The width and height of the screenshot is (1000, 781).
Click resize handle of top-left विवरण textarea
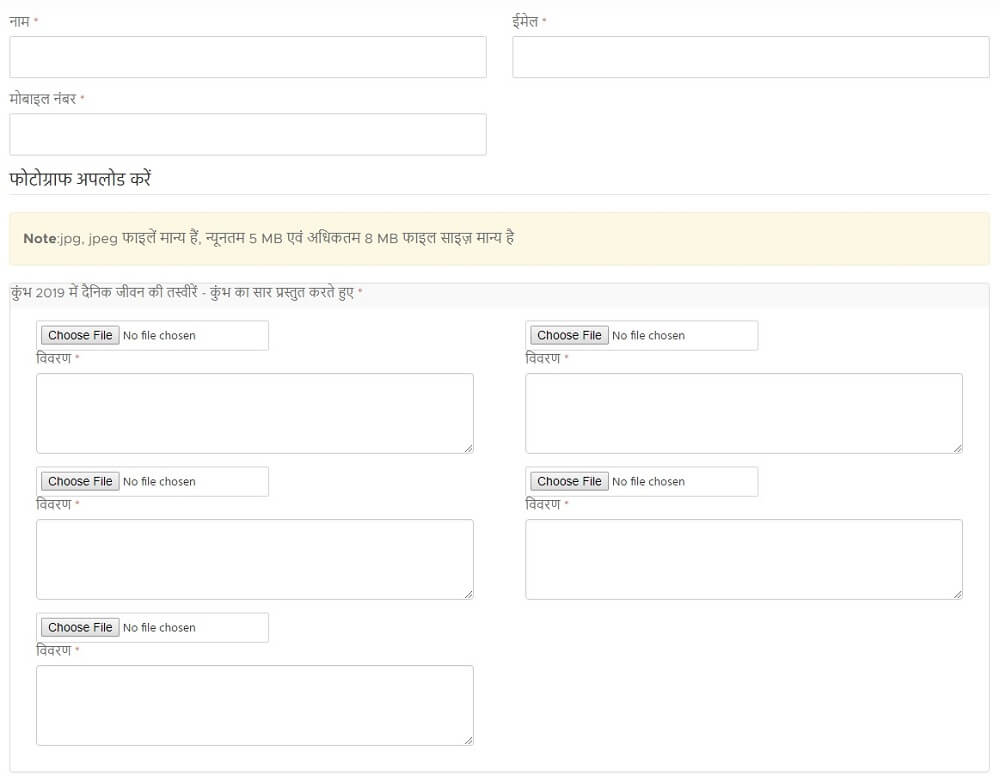(468, 448)
